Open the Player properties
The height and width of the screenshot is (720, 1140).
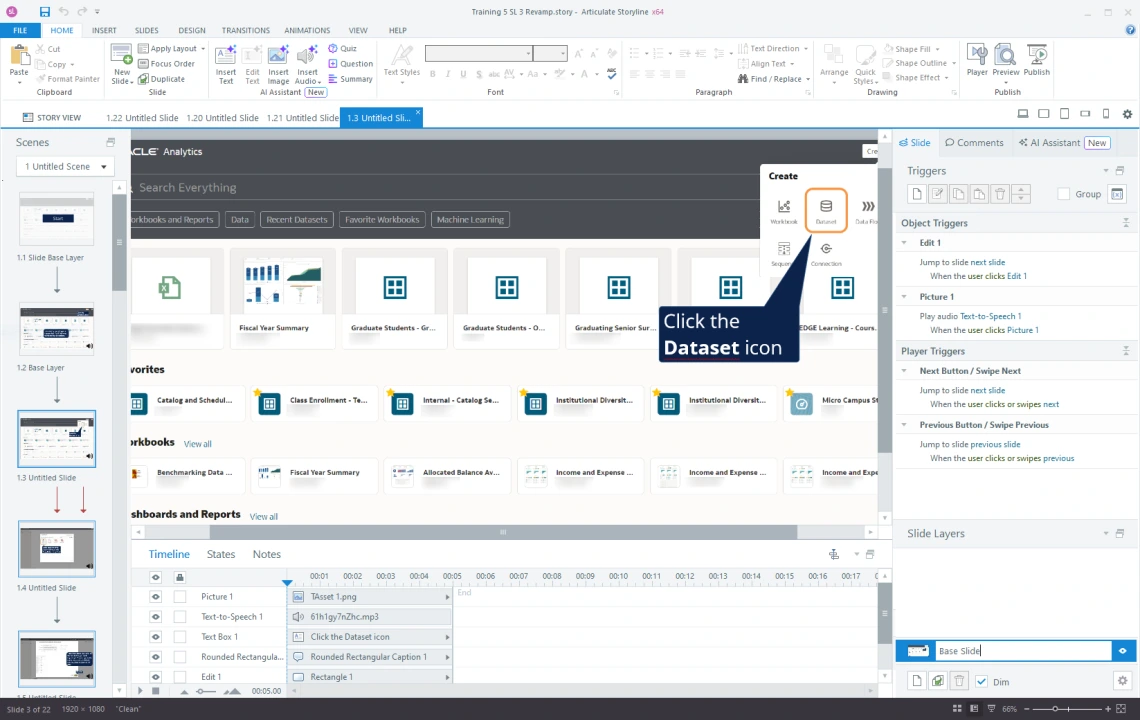[x=977, y=59]
